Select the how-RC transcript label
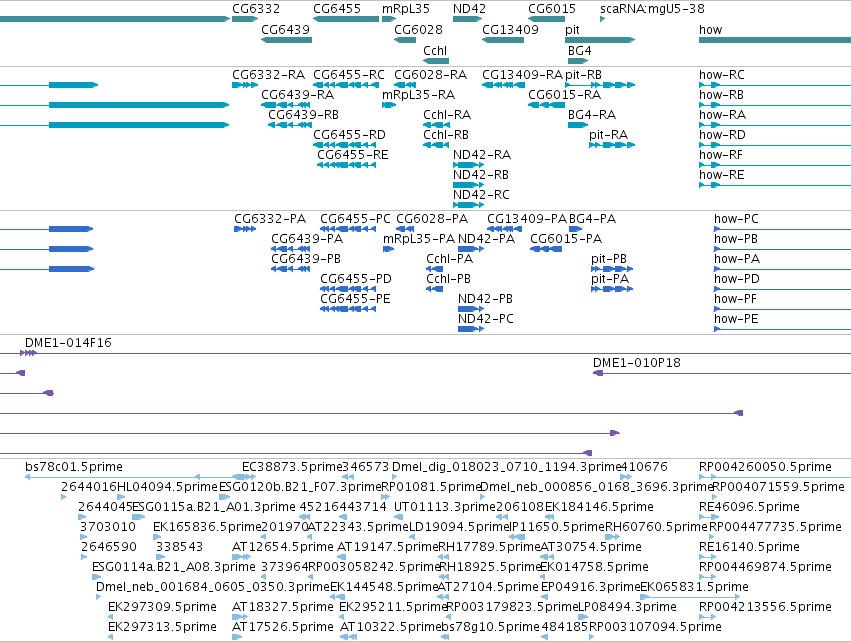851x642 pixels. (721, 75)
